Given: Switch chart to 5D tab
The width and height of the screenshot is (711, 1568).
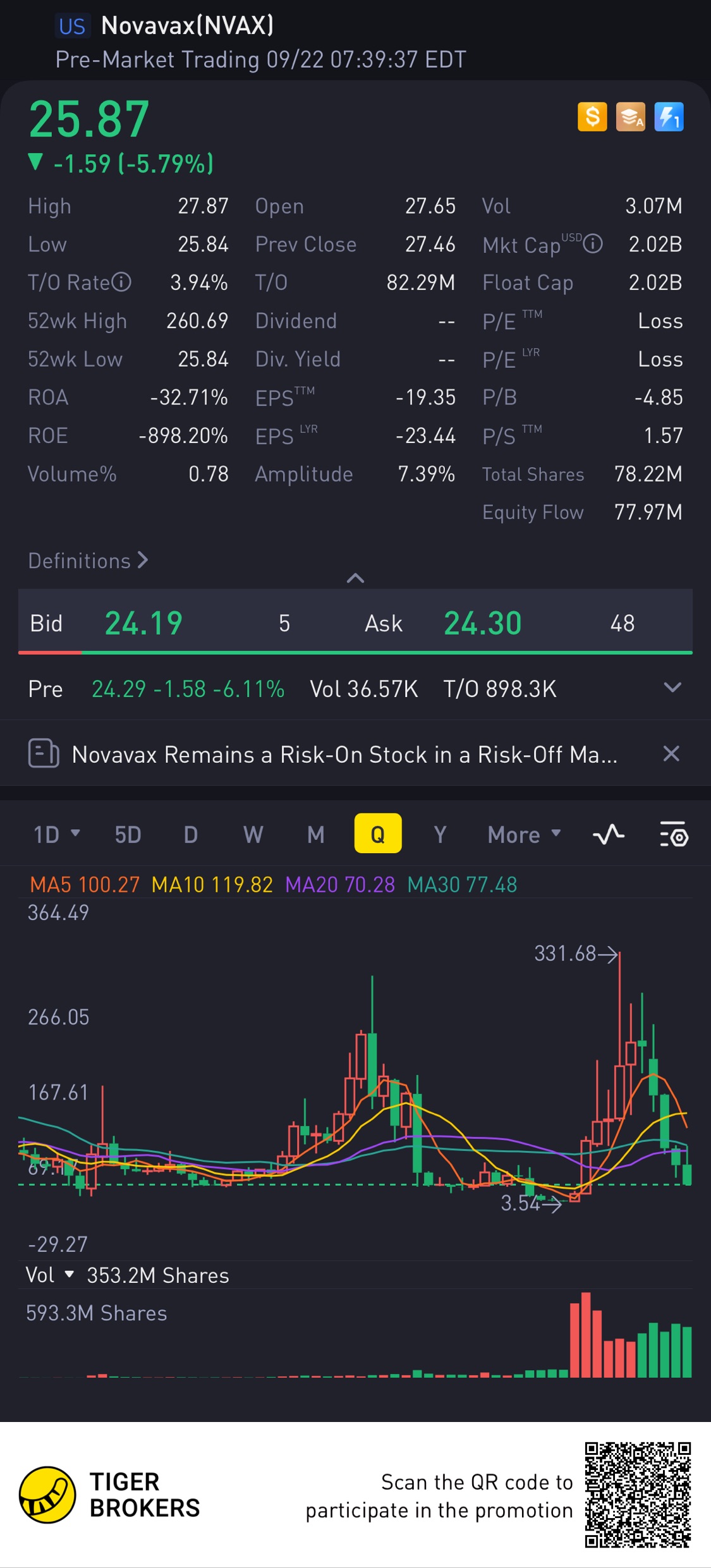Looking at the screenshot, I should click(128, 834).
